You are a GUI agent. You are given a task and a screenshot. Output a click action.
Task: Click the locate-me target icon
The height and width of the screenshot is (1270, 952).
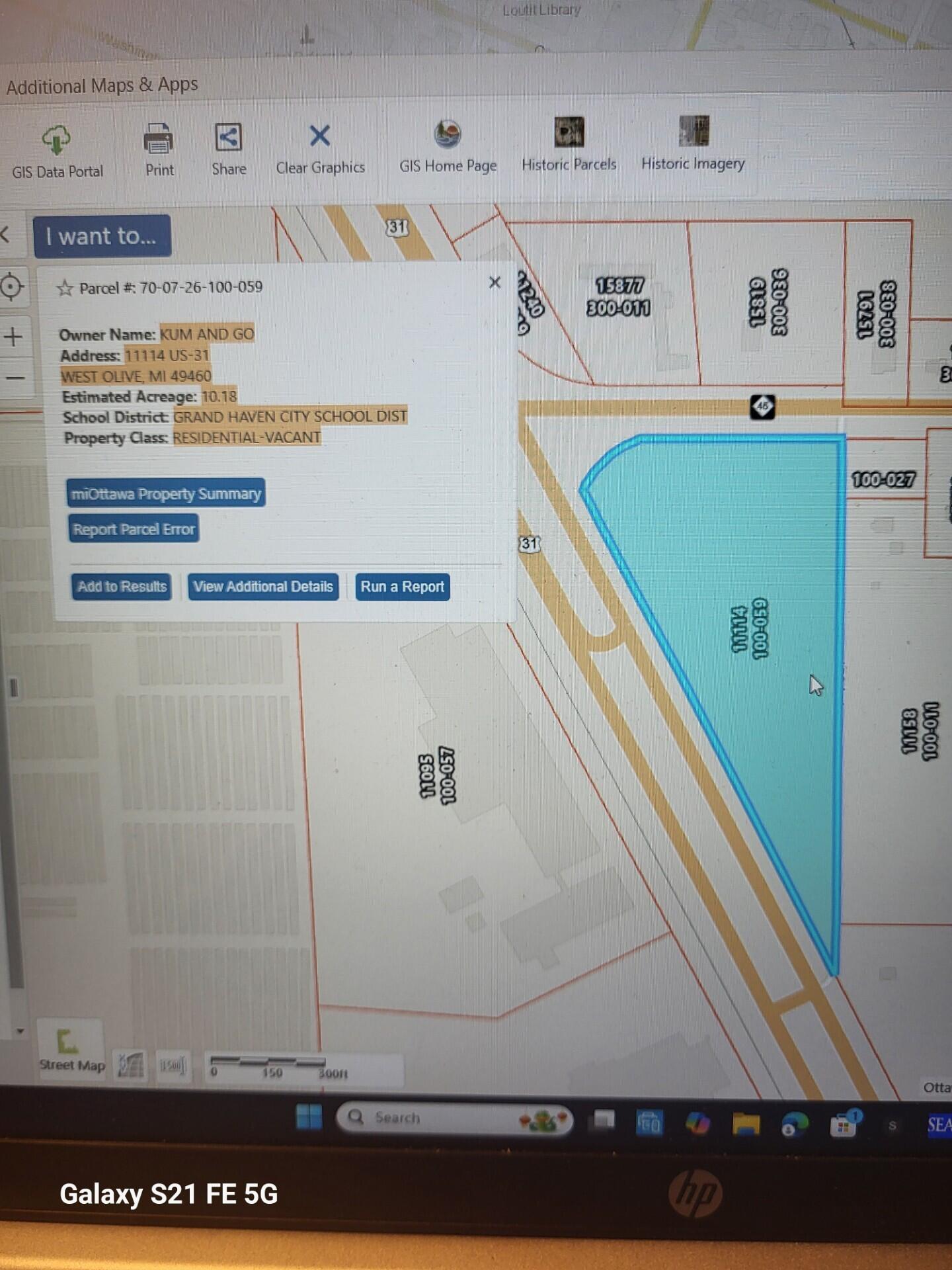12,287
